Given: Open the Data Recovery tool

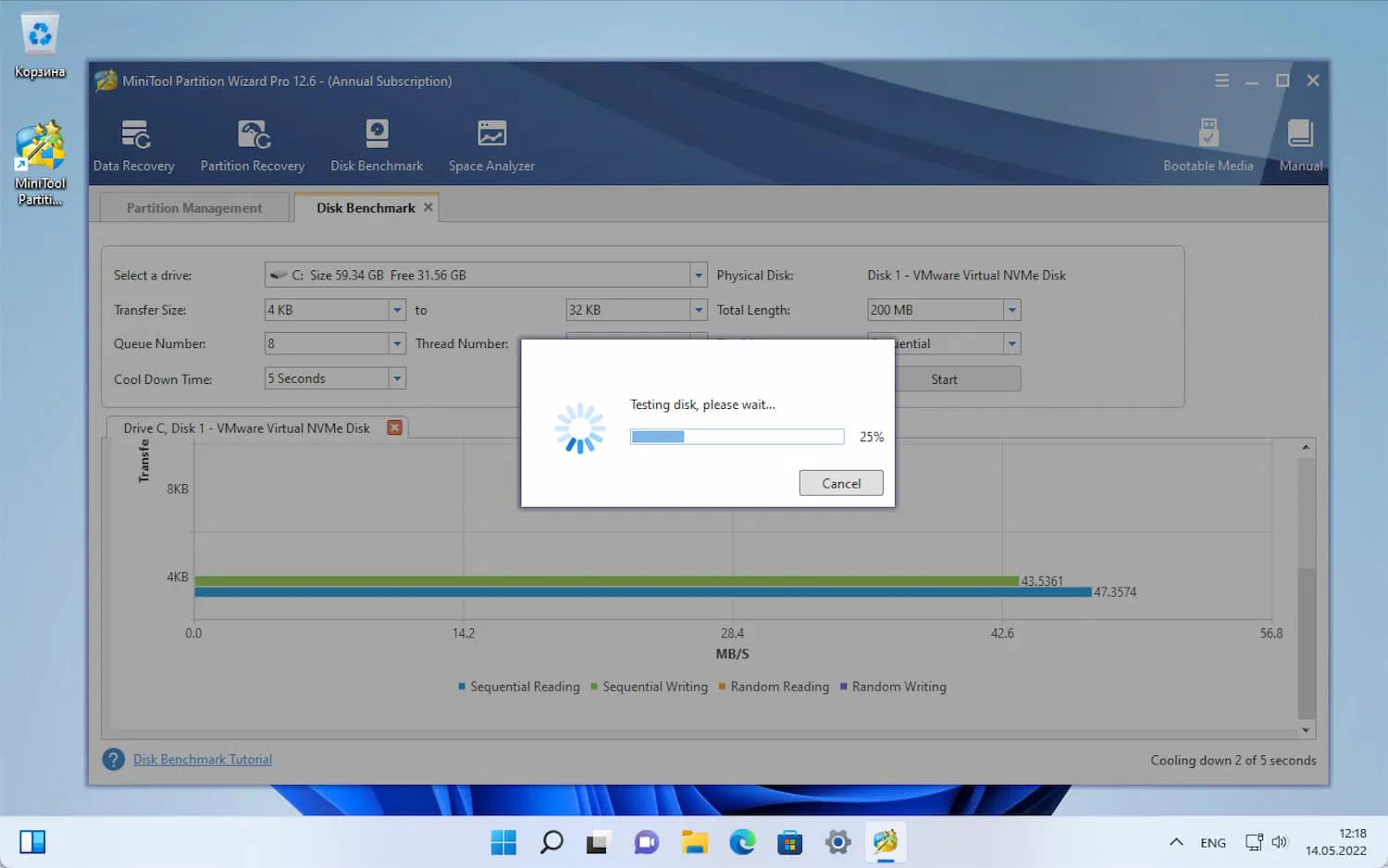Looking at the screenshot, I should point(134,146).
